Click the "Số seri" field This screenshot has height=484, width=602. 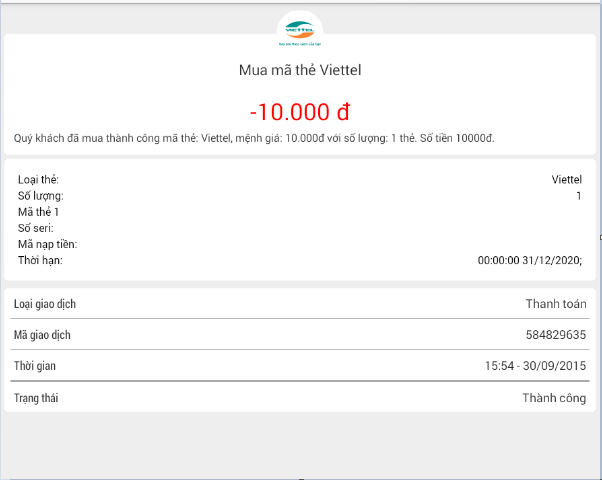35,228
